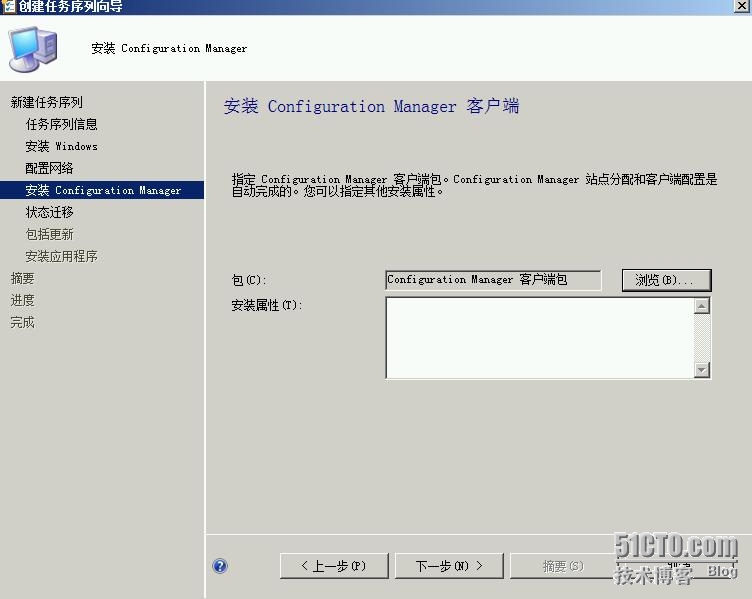Click the 包(C) package field

[493, 280]
